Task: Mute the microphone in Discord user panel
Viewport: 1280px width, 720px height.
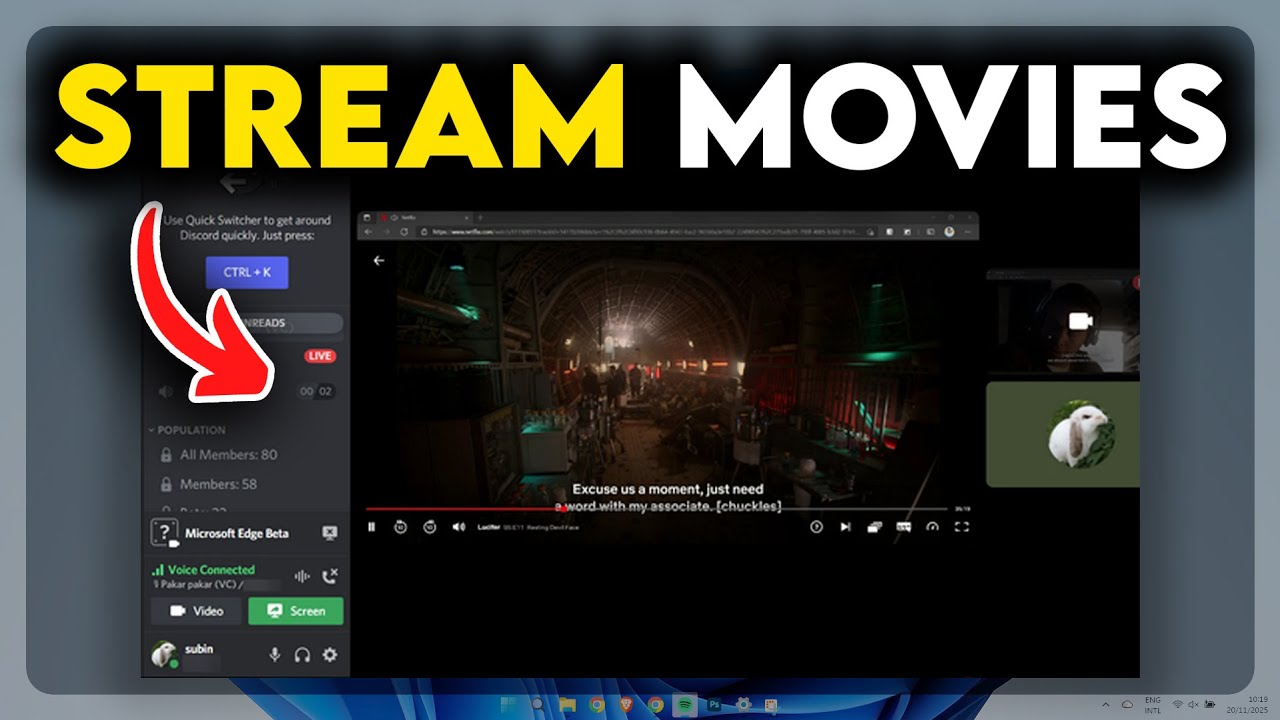Action: point(274,655)
